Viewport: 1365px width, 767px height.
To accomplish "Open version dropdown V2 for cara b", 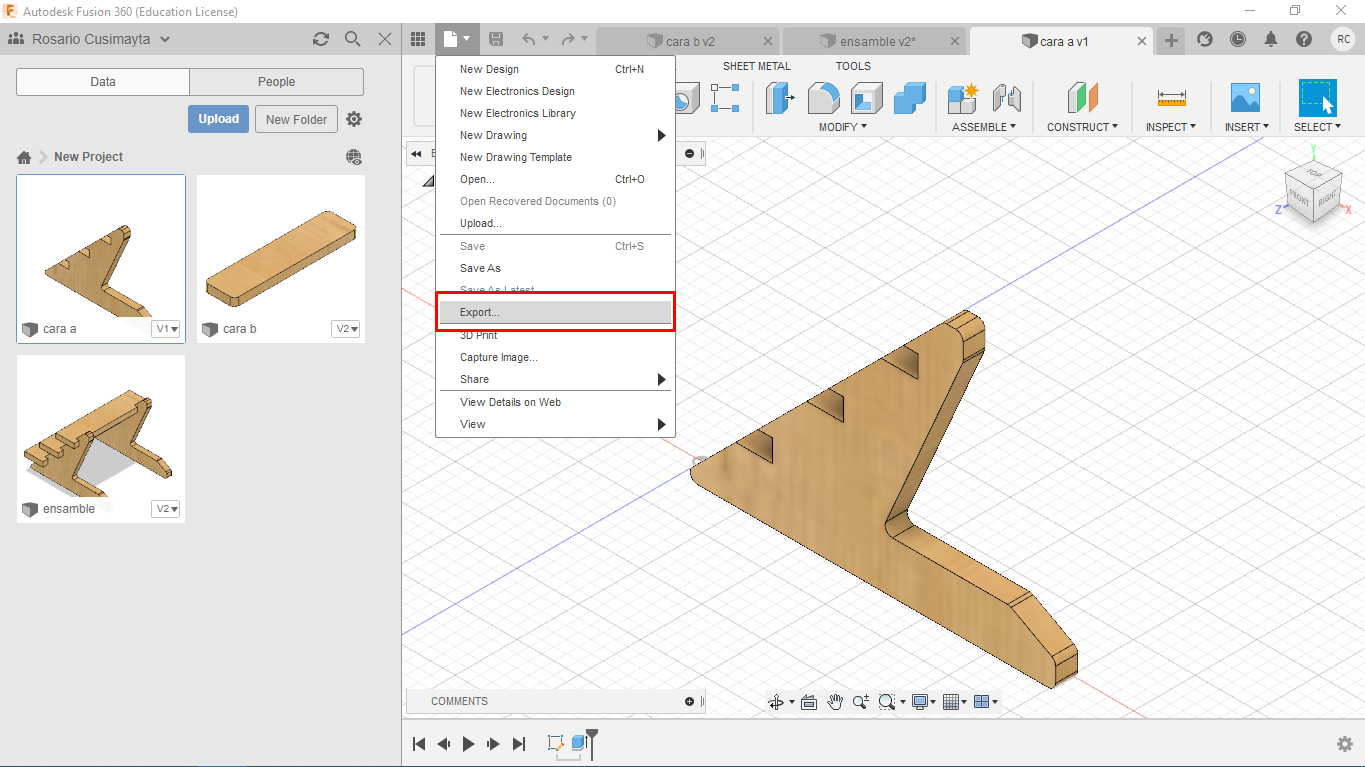I will [x=346, y=329].
